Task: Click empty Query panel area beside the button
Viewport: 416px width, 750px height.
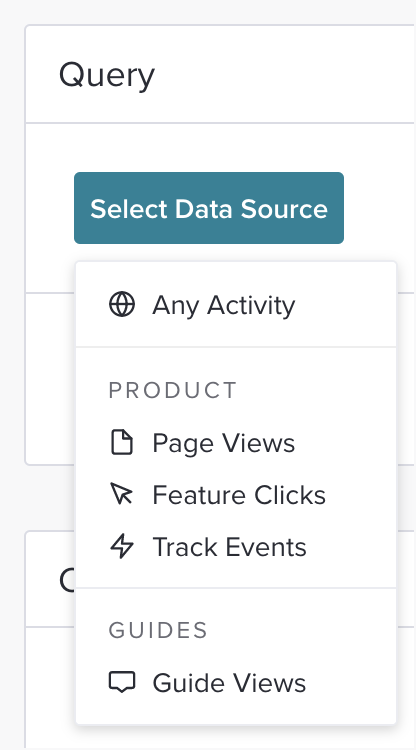Action: click(378, 208)
